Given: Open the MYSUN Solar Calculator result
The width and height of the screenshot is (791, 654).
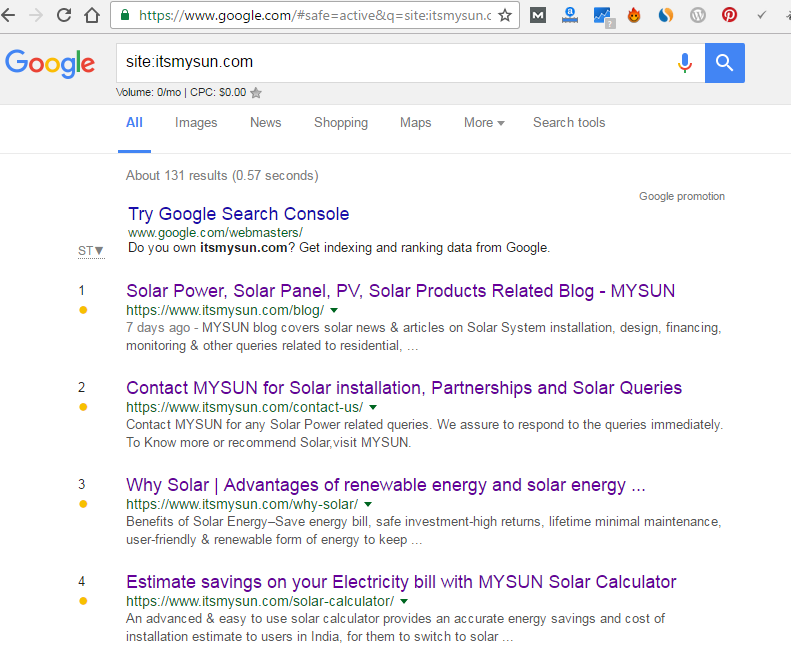Looking at the screenshot, I should [x=401, y=582].
